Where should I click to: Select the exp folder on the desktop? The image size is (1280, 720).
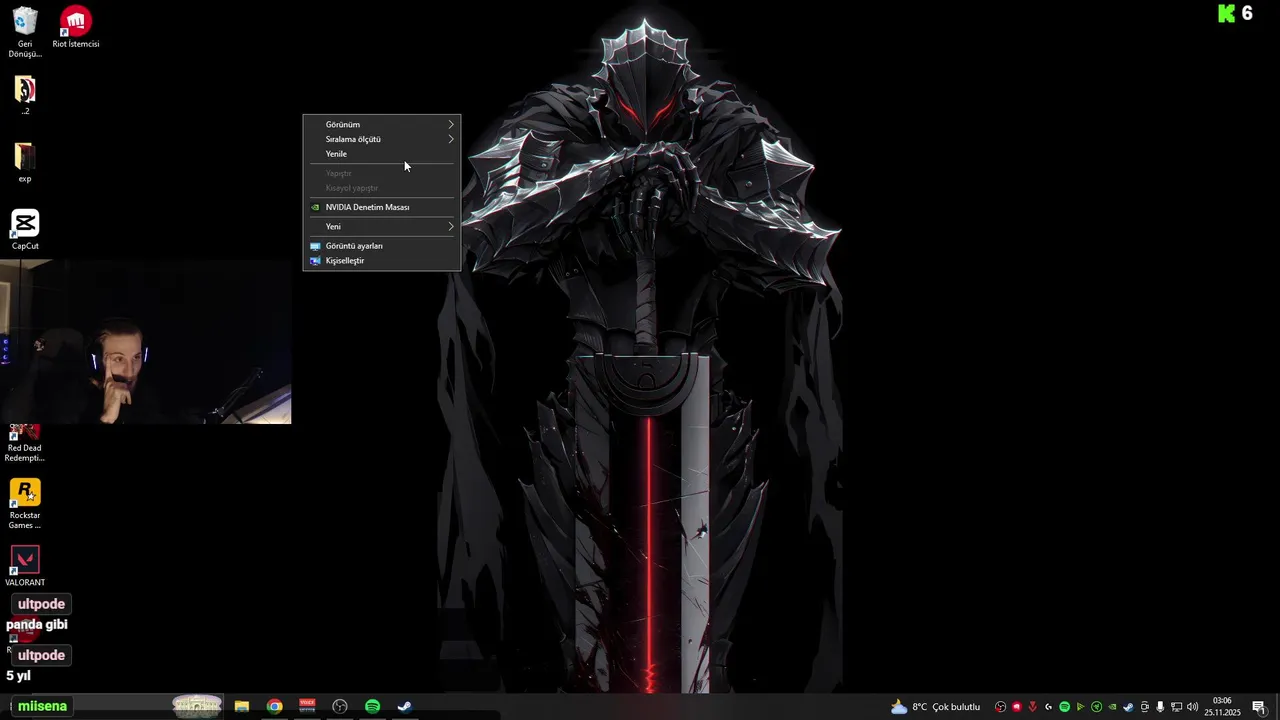pyautogui.click(x=25, y=163)
